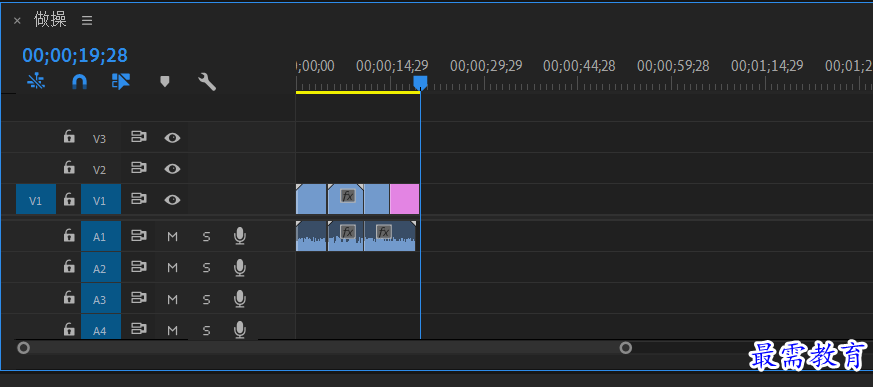
Task: Toggle sync lock on V3
Action: click(139, 137)
